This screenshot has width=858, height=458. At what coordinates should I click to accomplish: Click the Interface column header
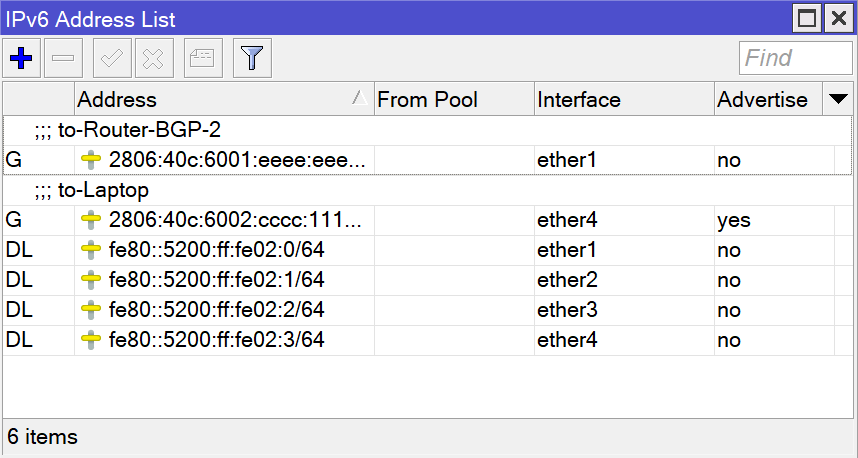tap(623, 99)
